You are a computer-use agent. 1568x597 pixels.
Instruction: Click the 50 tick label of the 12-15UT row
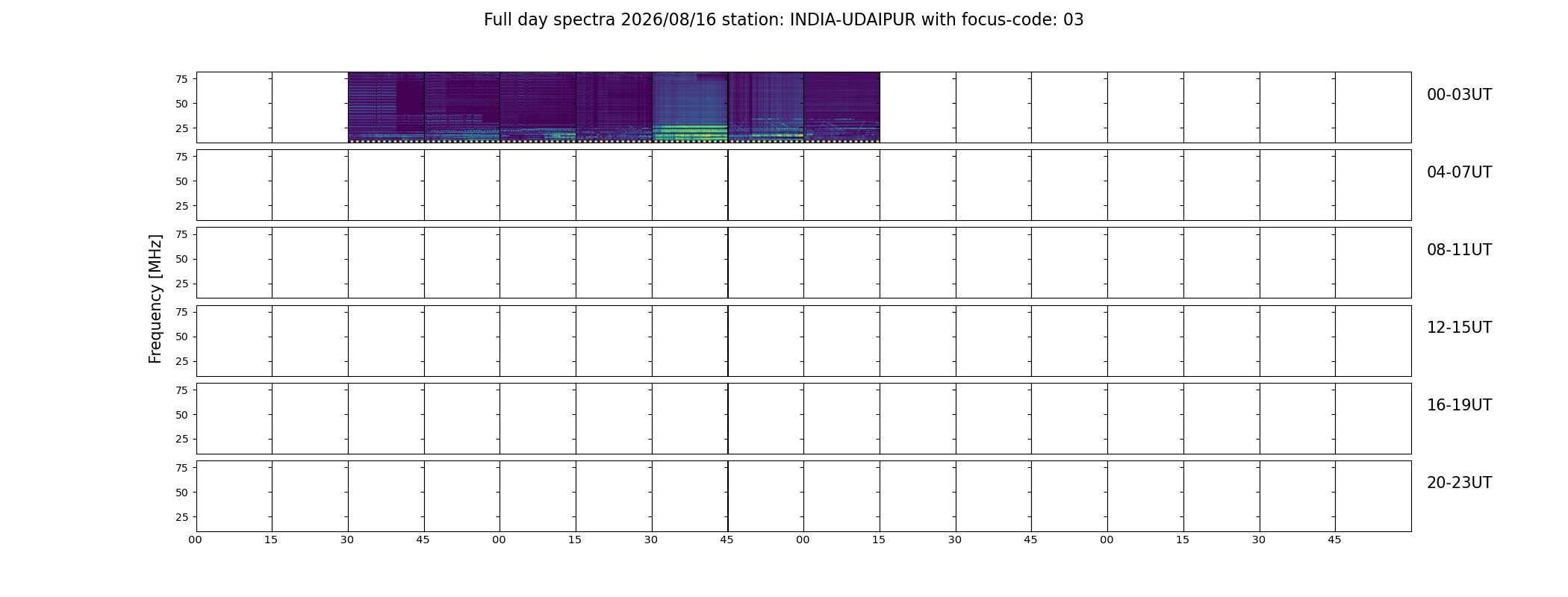click(181, 337)
